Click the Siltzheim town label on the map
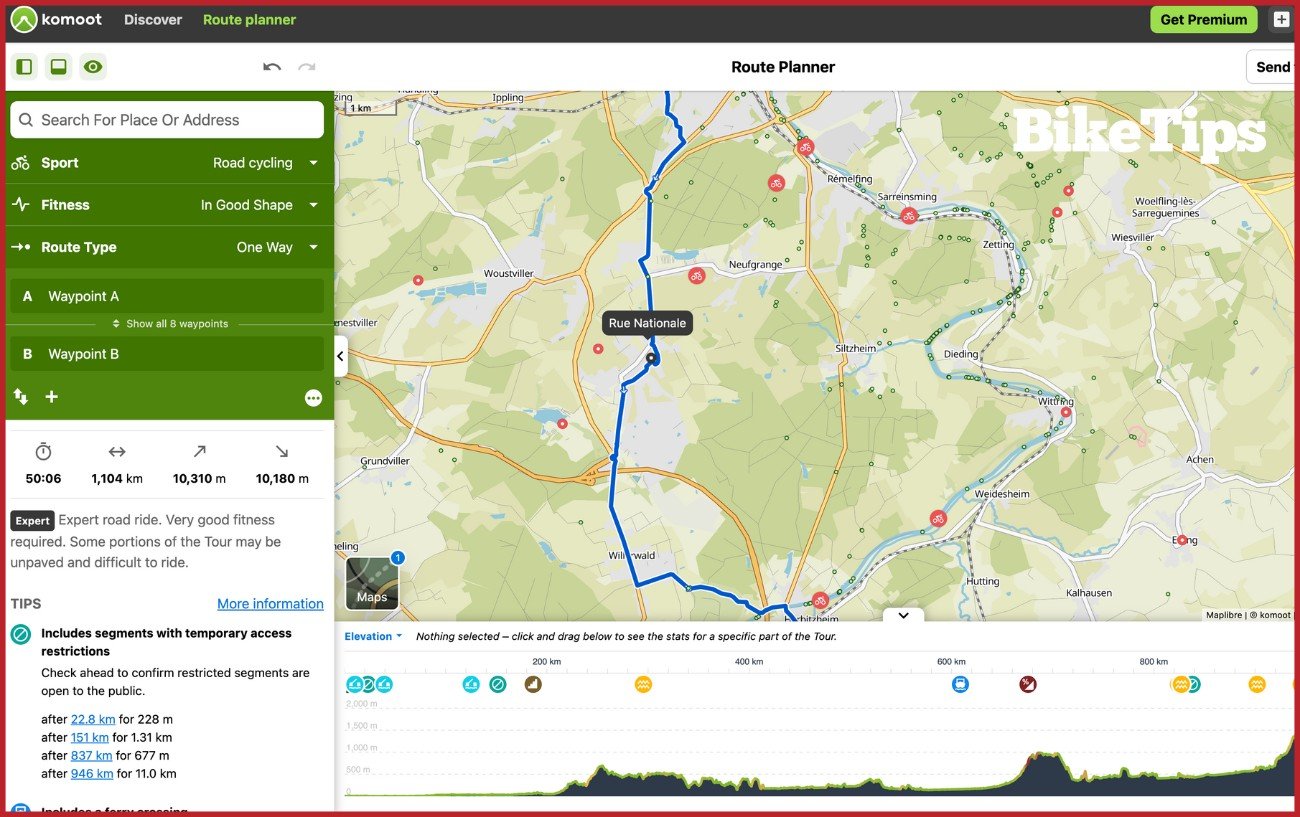This screenshot has height=817, width=1300. coord(855,348)
